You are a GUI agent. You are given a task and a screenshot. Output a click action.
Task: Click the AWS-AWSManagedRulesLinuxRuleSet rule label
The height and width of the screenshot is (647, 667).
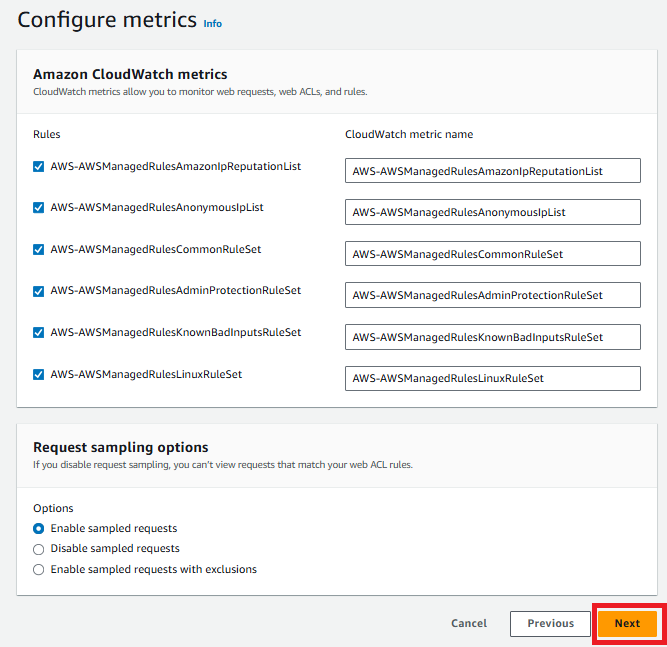coord(146,374)
